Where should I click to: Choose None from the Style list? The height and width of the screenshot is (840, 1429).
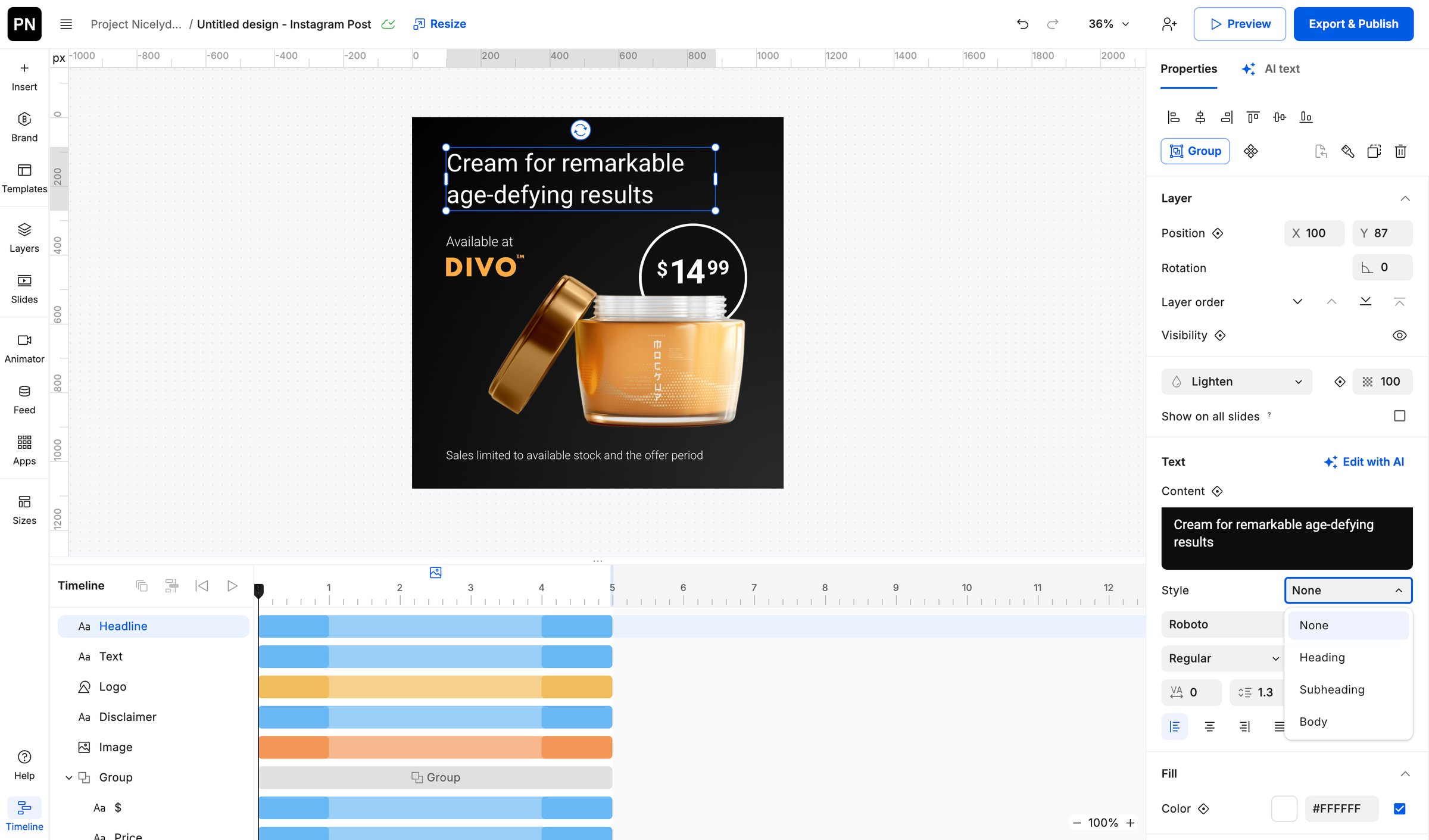click(x=1348, y=625)
